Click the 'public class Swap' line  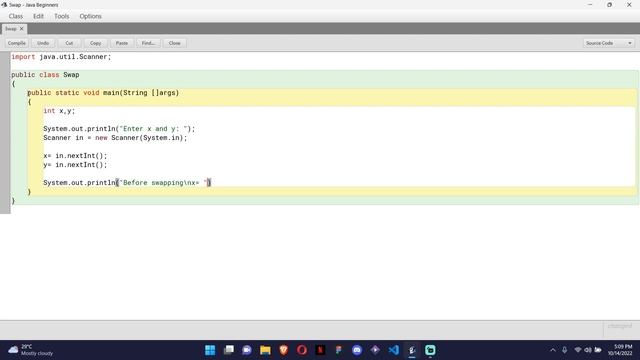(x=45, y=75)
